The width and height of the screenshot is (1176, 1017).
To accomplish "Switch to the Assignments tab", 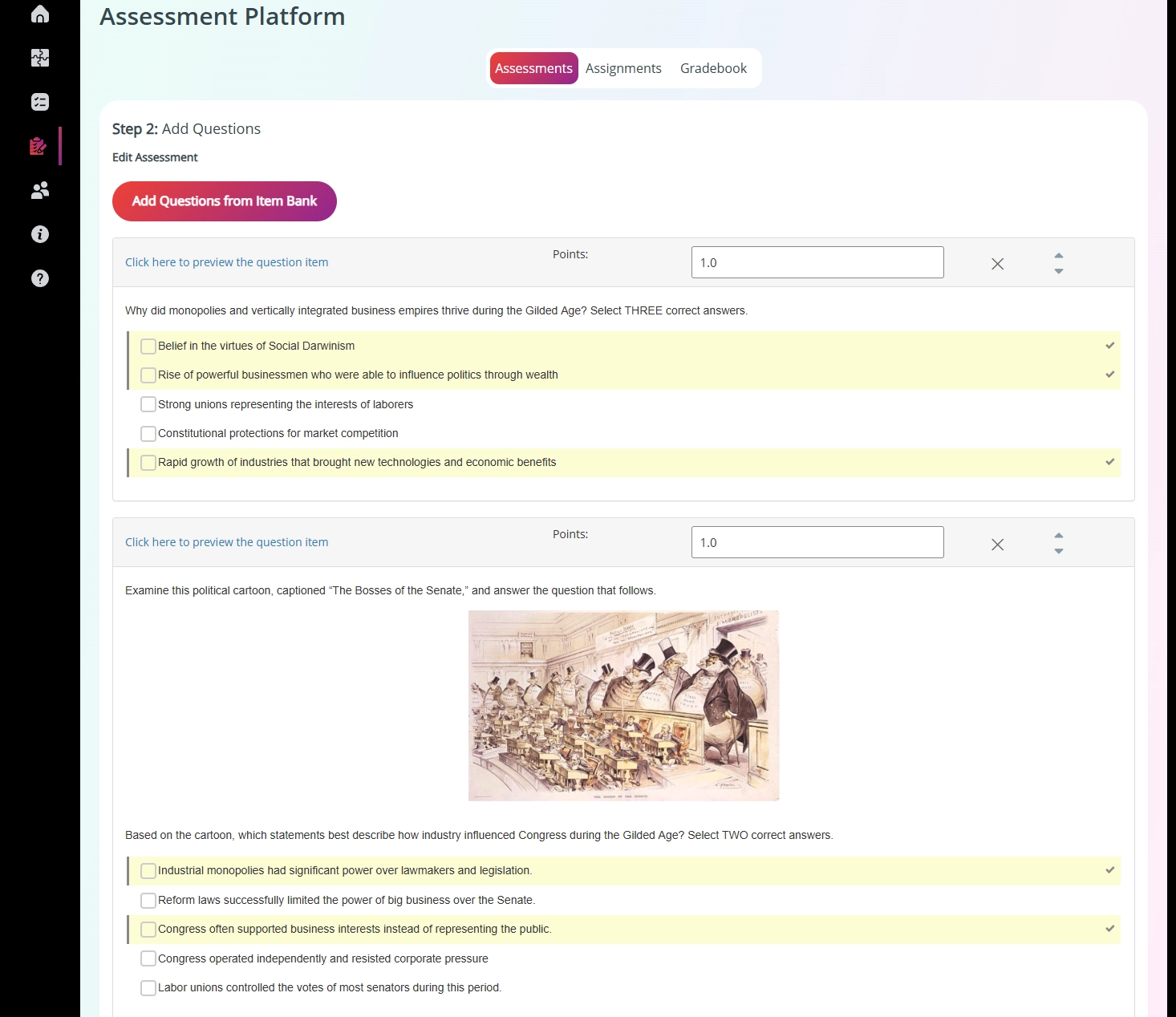I will click(623, 68).
